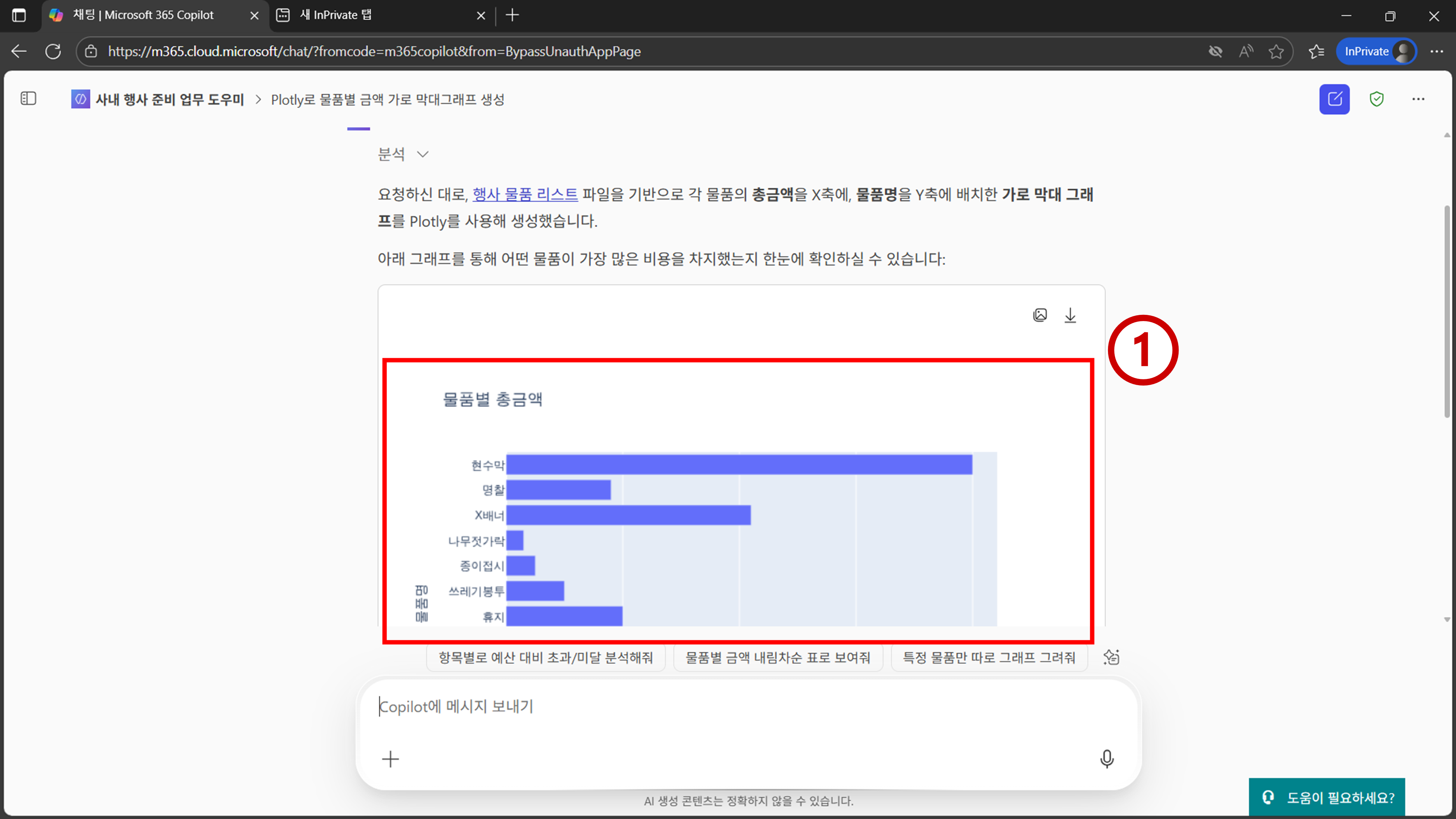Screen dimensions: 1456x819
Task: Click the microphone voice input icon
Action: pos(1107,759)
